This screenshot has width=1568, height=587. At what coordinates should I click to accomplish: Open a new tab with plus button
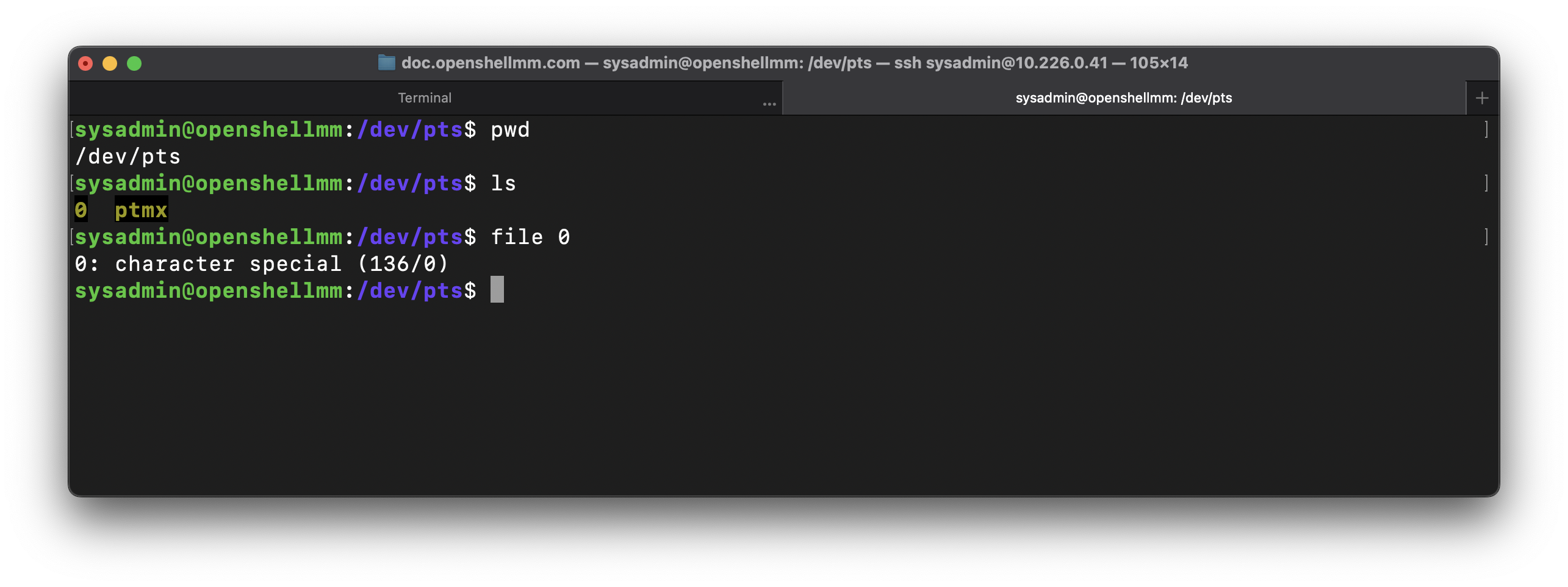tap(1482, 98)
